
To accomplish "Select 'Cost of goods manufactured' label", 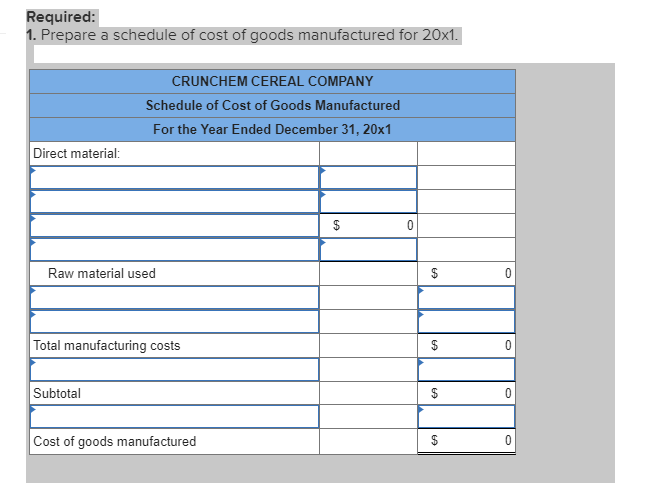I will coord(115,441).
